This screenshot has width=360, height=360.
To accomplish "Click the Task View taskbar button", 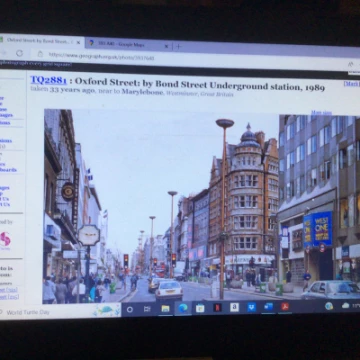I will point(147,309).
